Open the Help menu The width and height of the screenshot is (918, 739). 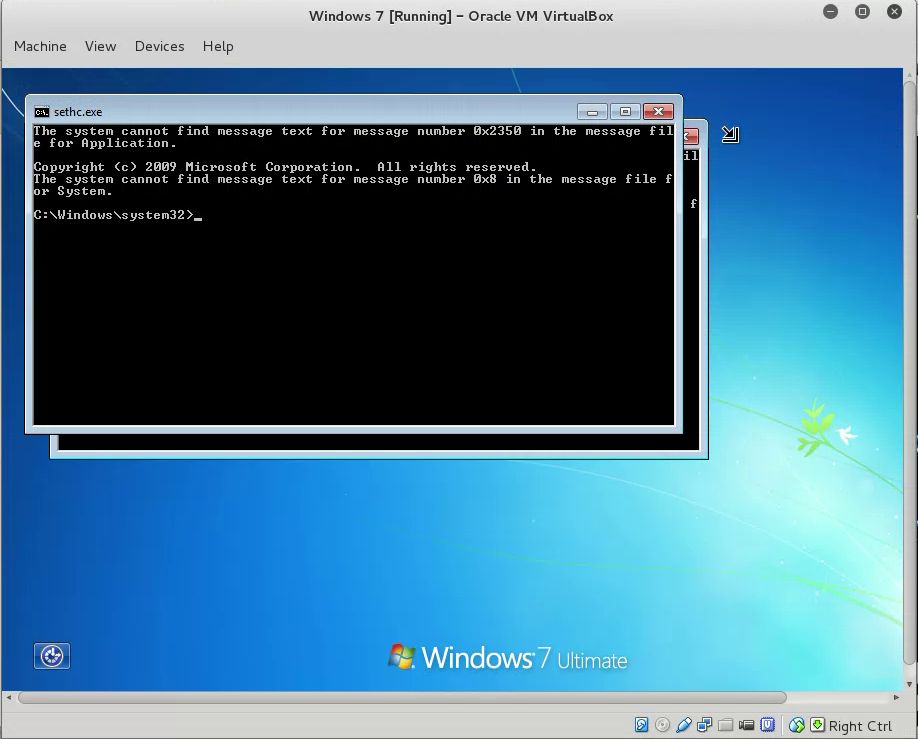pos(218,46)
